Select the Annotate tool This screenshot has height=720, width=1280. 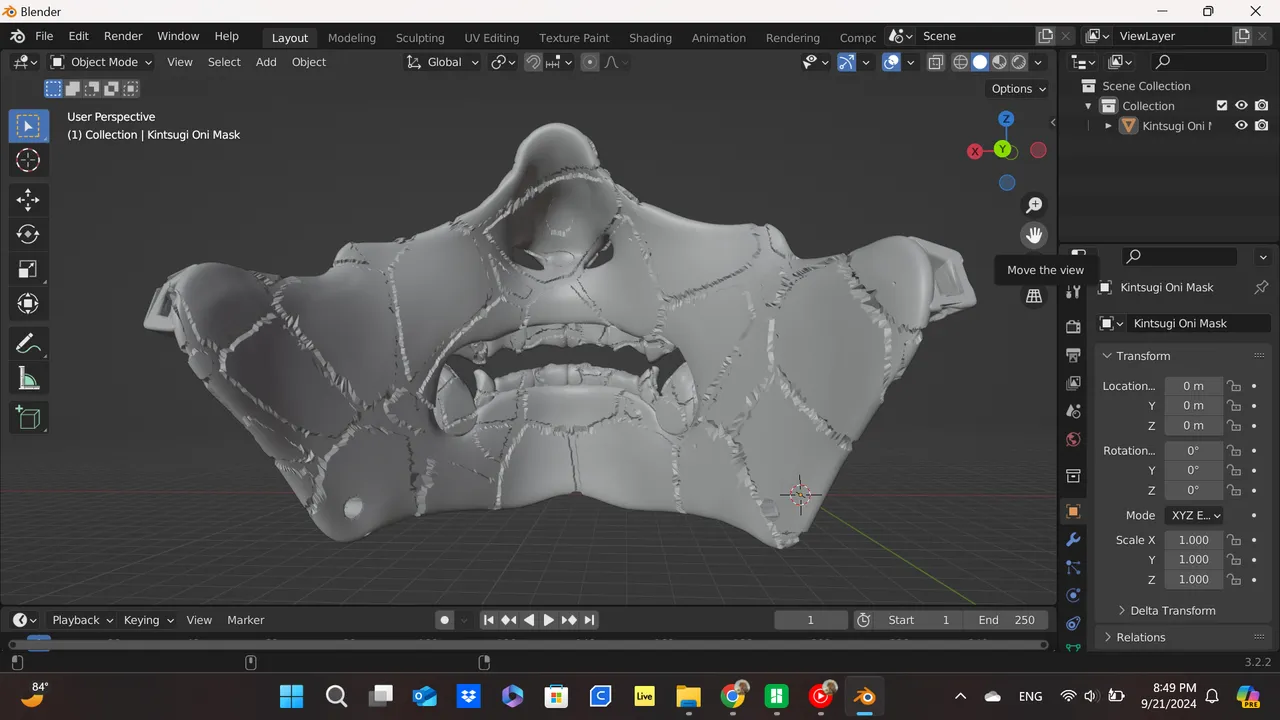(x=28, y=343)
